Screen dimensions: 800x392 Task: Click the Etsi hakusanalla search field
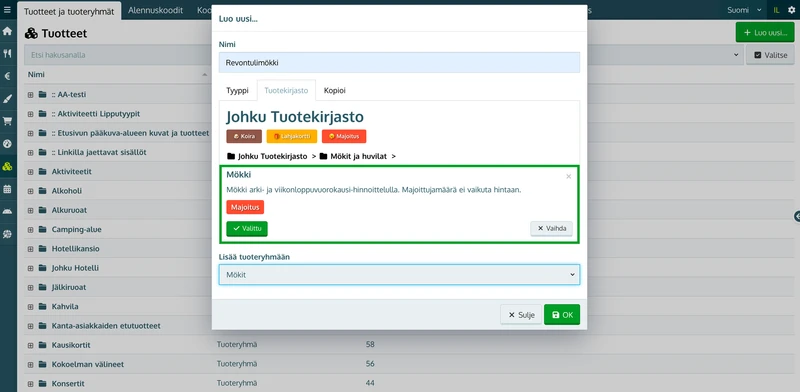tap(118, 55)
